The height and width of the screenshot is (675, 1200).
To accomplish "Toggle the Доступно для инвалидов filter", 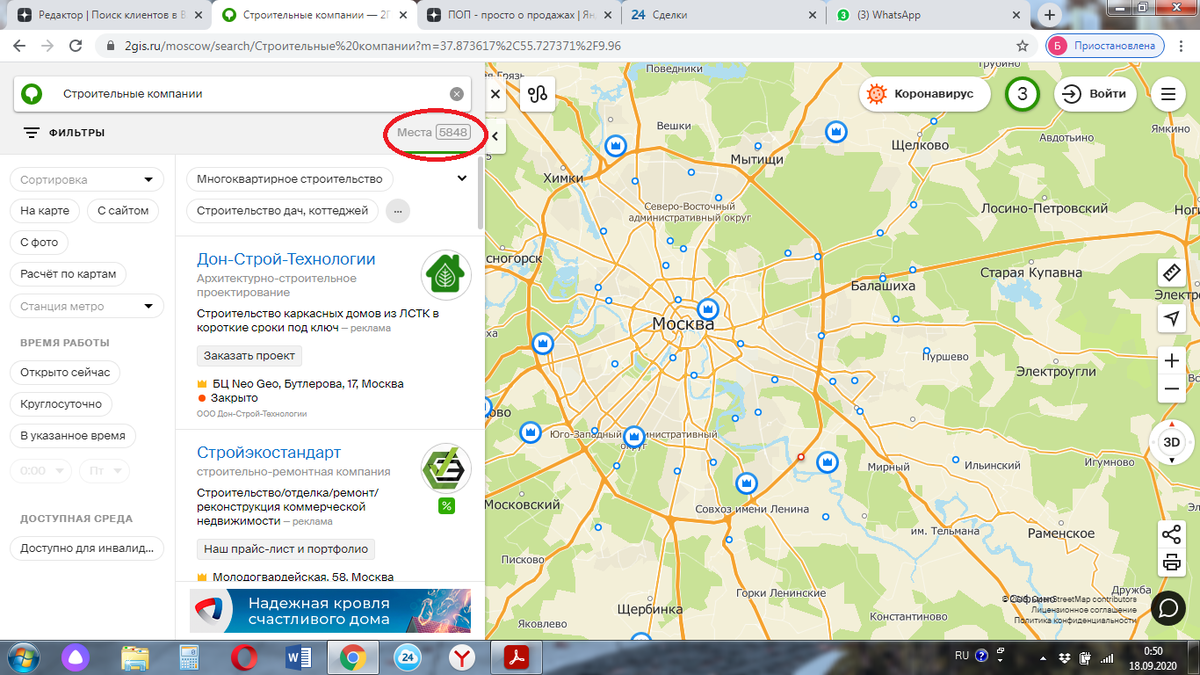I will [x=87, y=548].
